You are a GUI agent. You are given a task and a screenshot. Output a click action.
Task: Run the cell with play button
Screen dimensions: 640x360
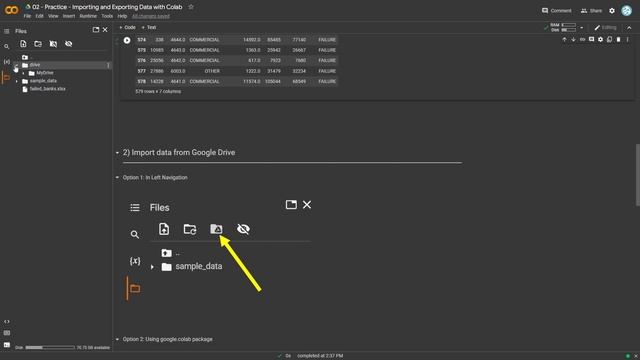point(127,40)
